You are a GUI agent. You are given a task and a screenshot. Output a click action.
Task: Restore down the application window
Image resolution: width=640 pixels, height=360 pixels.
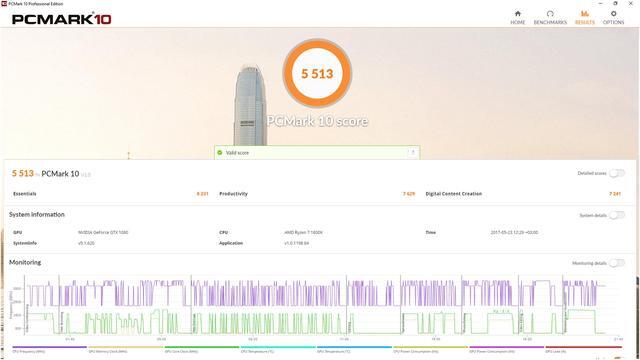pos(616,3)
